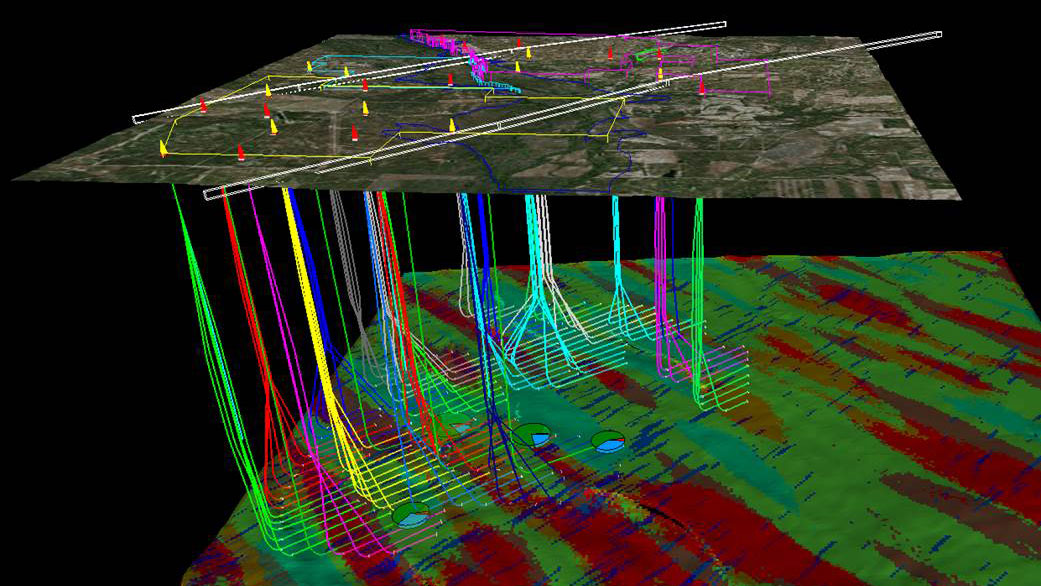Image resolution: width=1041 pixels, height=586 pixels.
Task: Click the partially hidden pie chart behind red wells
Action: [x=459, y=426]
